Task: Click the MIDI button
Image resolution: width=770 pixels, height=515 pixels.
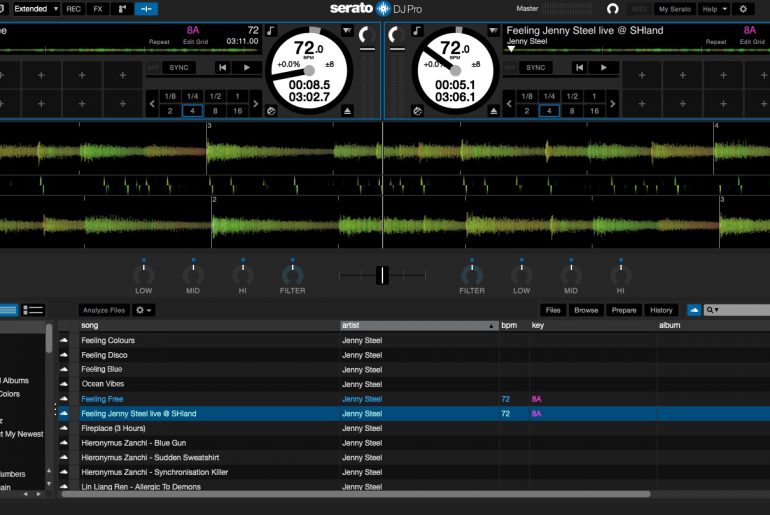Action: click(x=639, y=9)
